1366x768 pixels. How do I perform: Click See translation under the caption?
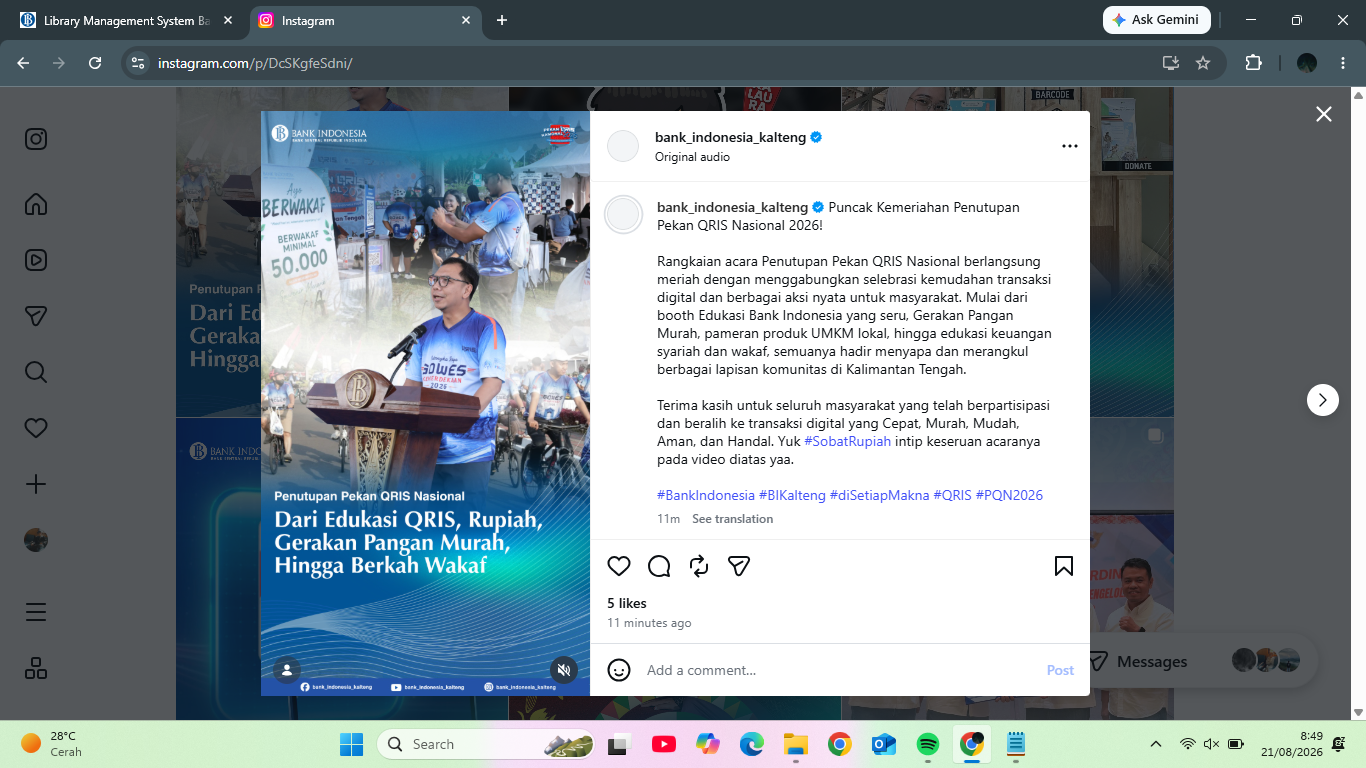(x=732, y=519)
